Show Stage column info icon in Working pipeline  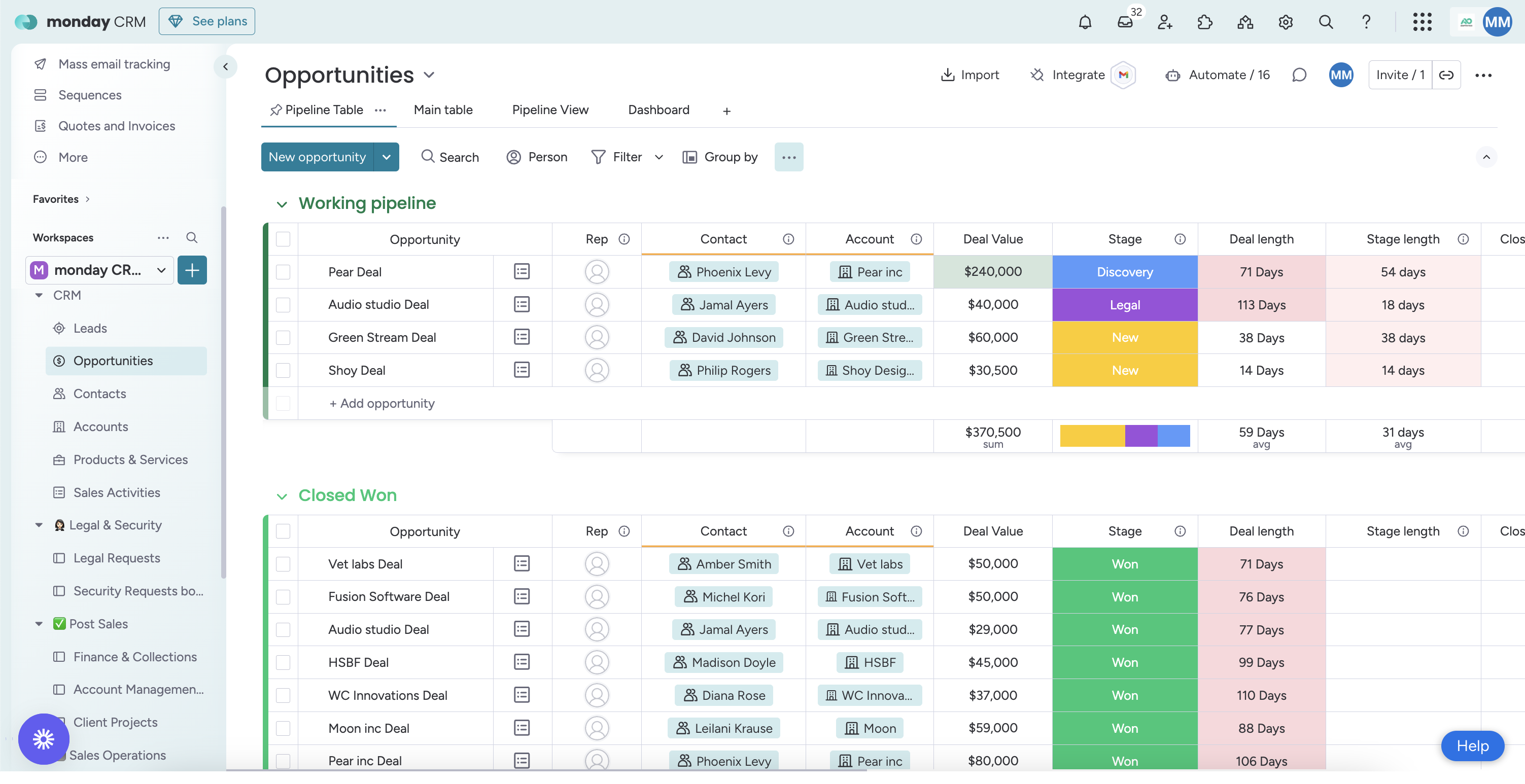pos(1180,239)
